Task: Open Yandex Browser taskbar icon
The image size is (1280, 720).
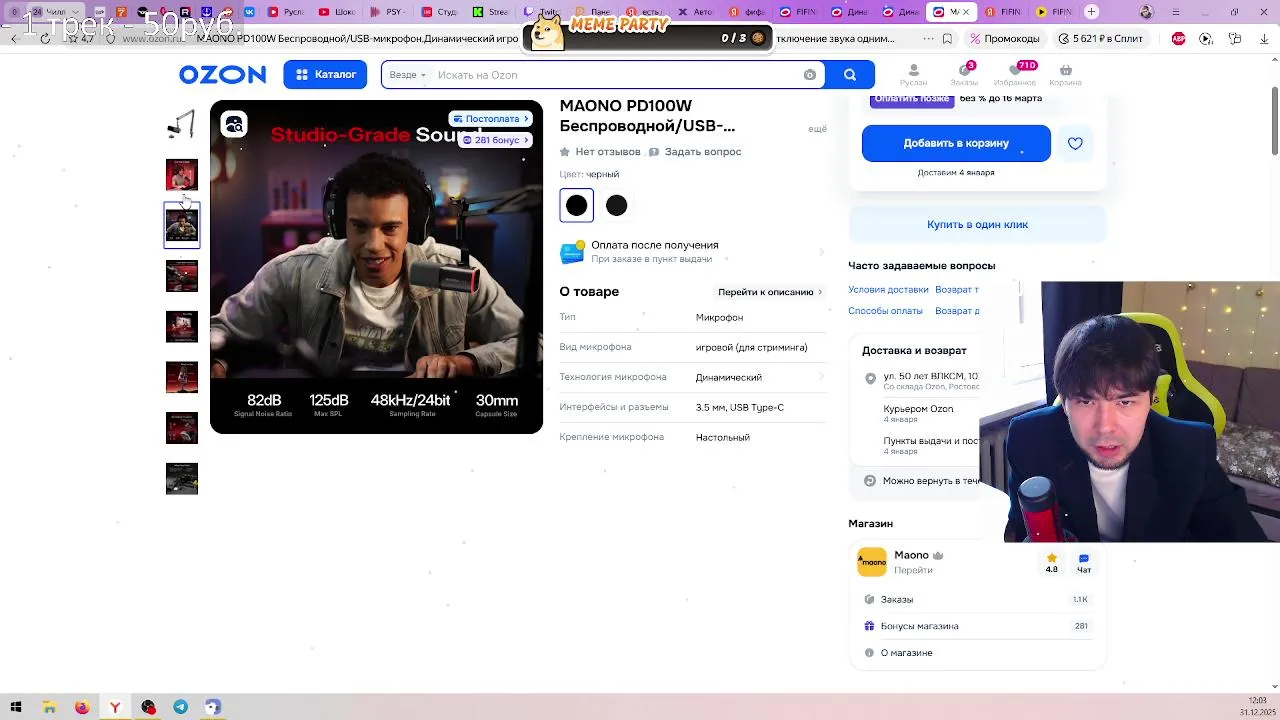Action: (115, 707)
